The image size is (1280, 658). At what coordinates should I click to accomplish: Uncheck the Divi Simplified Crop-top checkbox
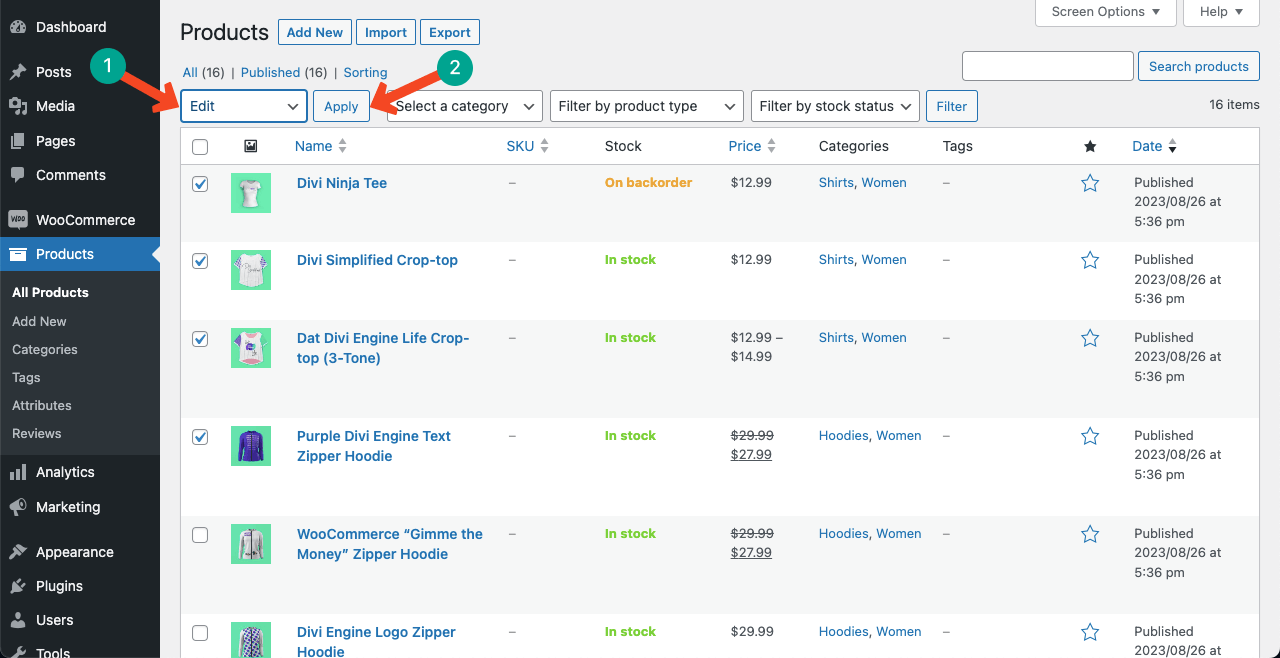coord(200,261)
